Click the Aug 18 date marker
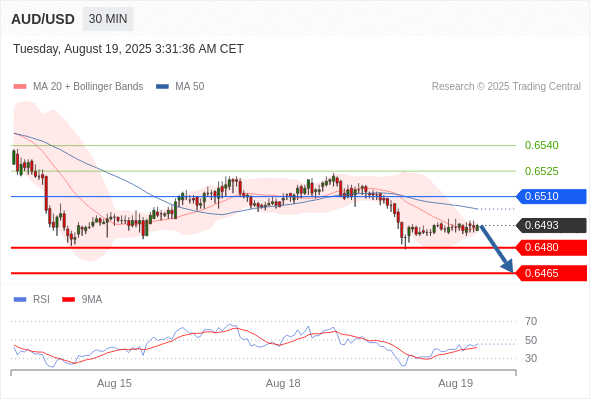 [x=283, y=383]
